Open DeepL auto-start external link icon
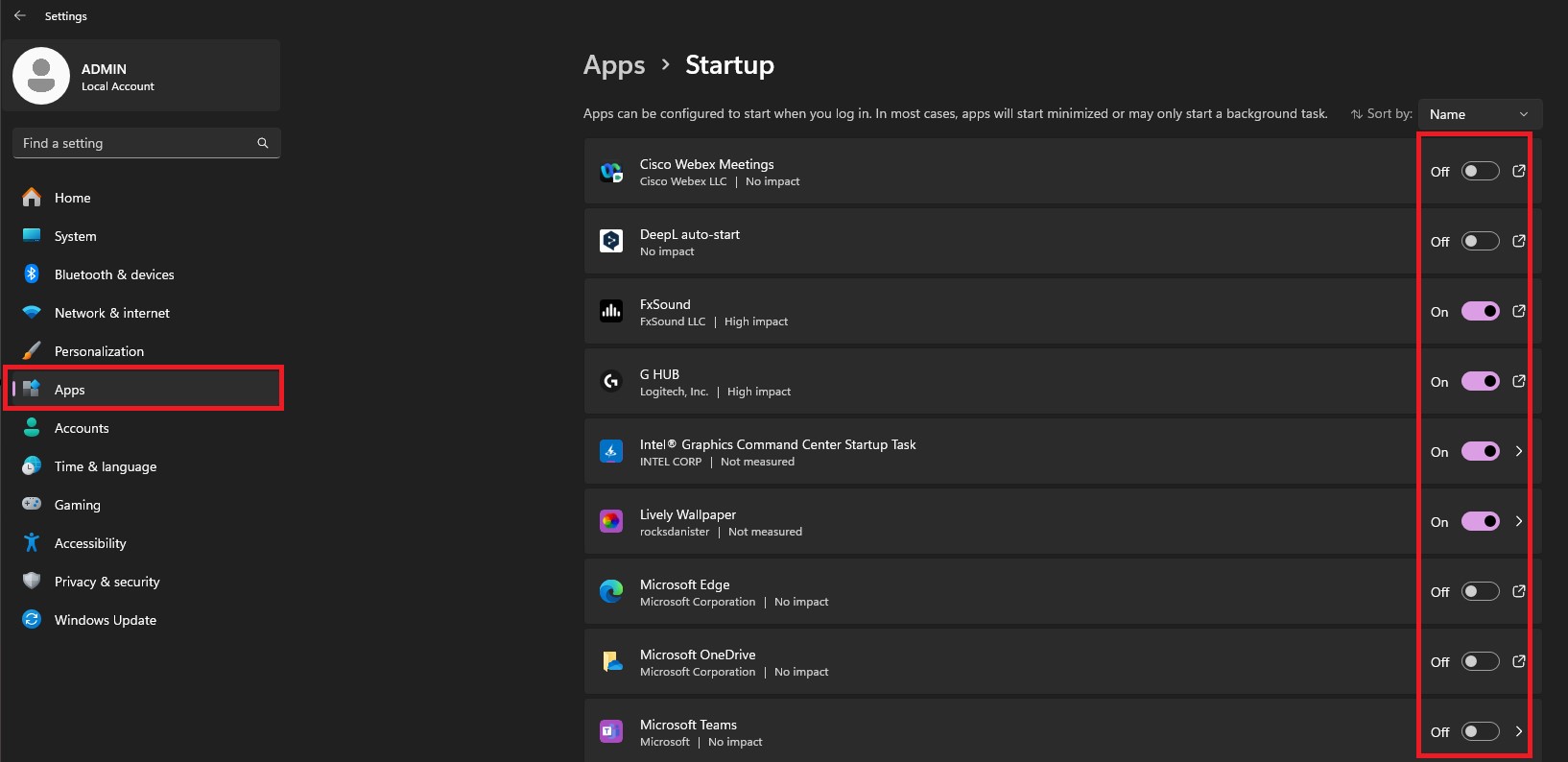This screenshot has width=1568, height=762. (x=1519, y=241)
